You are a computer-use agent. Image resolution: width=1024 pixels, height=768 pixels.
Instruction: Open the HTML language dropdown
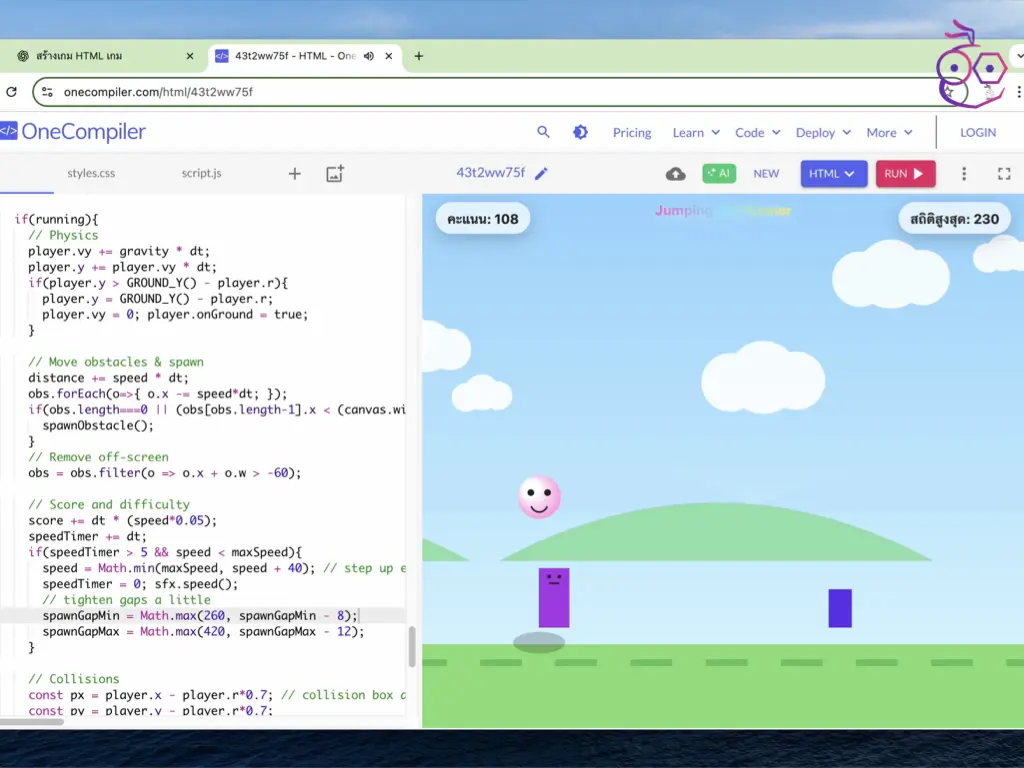coord(833,174)
